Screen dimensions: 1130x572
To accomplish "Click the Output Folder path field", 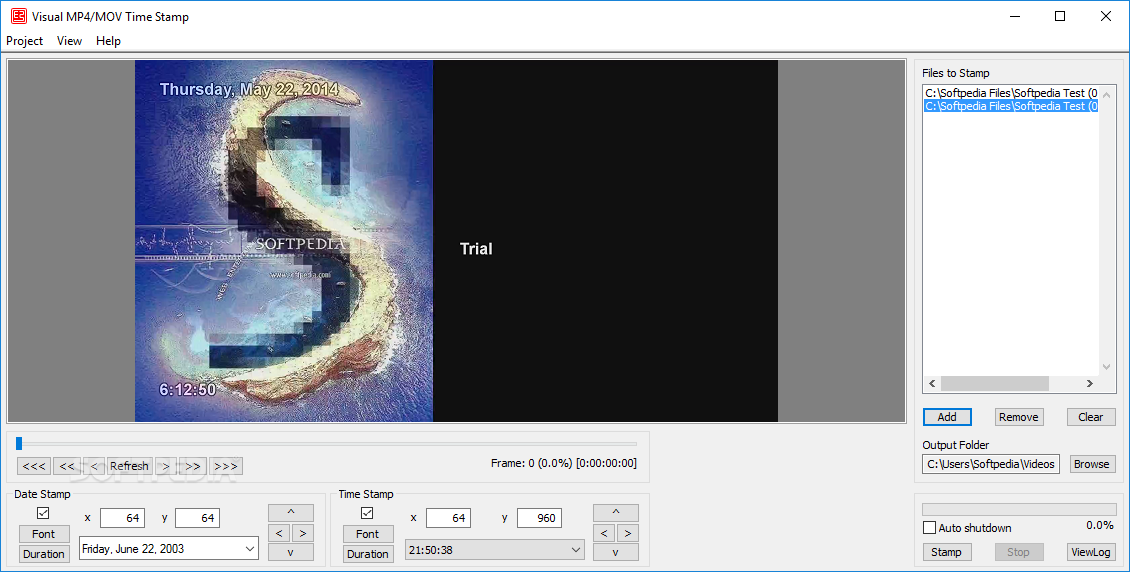I will coord(991,464).
